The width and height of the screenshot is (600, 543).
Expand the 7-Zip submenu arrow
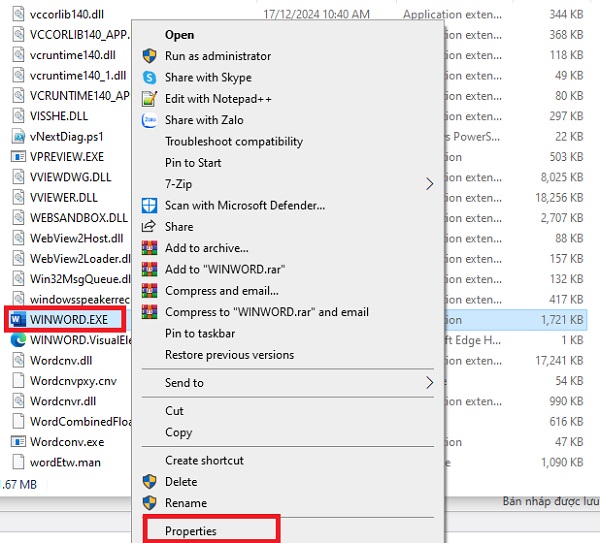(x=429, y=184)
